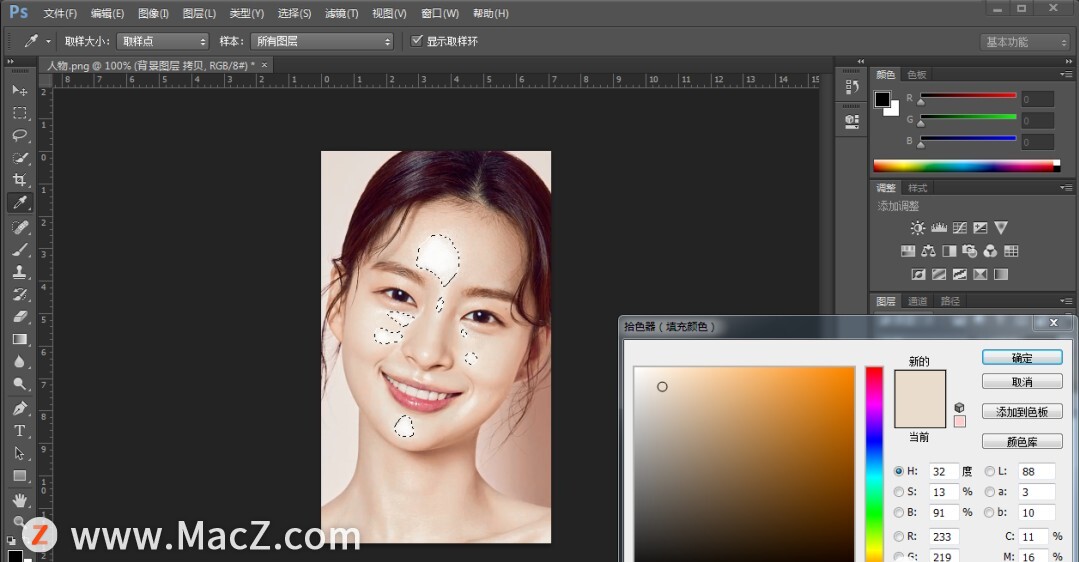The width and height of the screenshot is (1079, 562).
Task: Open the 样本 所有图层 dropdown
Action: 322,41
